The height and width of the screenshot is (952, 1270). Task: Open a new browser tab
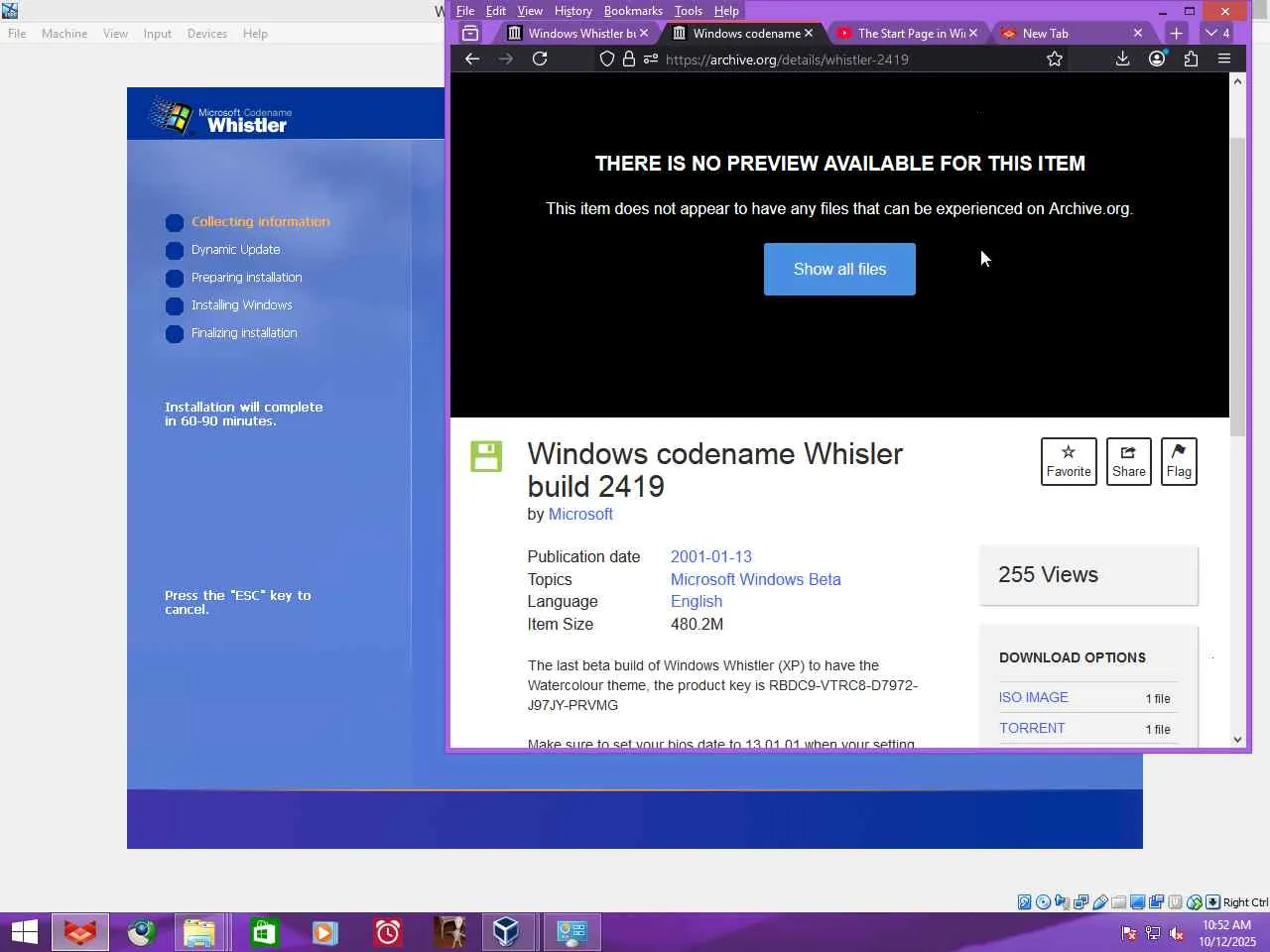[1176, 33]
